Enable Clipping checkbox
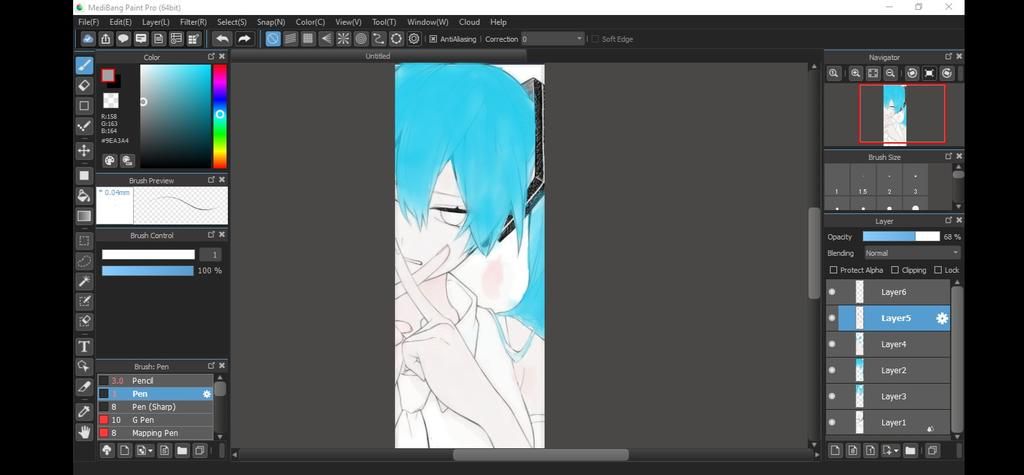The width and height of the screenshot is (1024, 475). [895, 270]
